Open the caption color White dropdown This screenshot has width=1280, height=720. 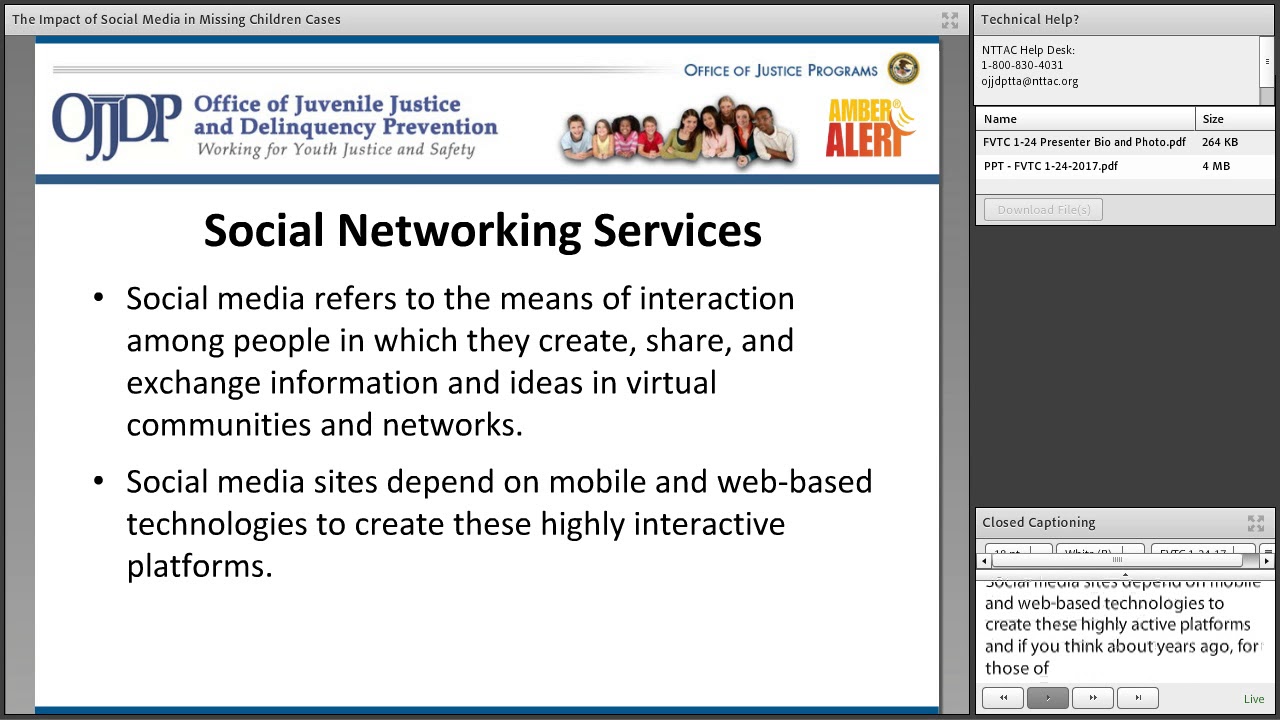(x=1100, y=550)
